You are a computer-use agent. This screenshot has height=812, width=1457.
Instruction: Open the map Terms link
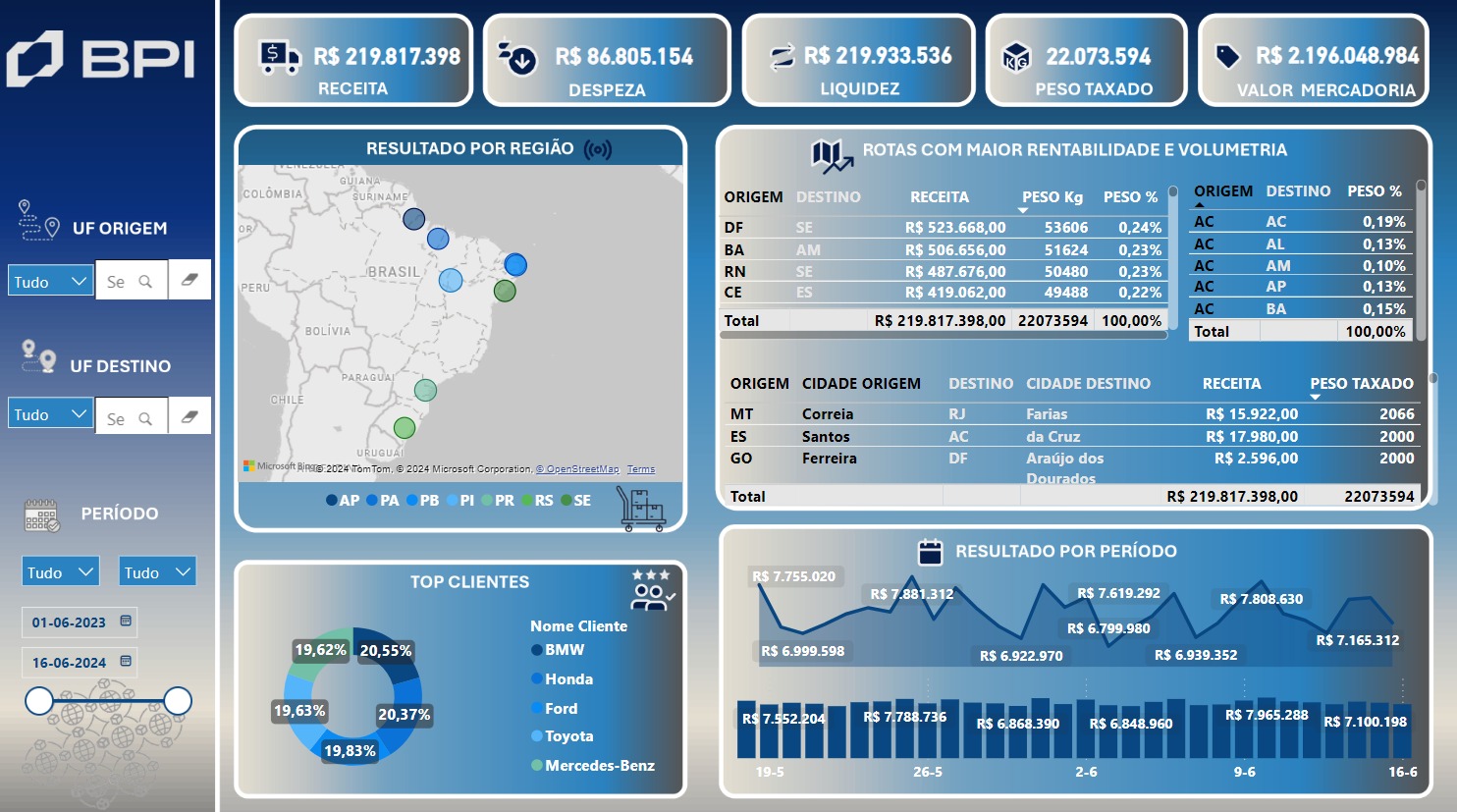tap(641, 469)
